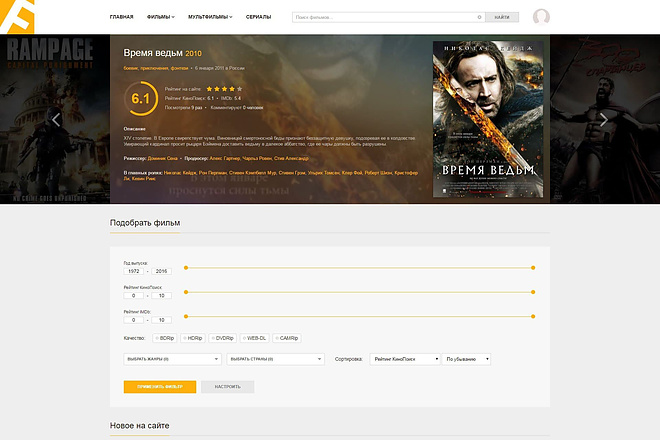Screen dimensions: 660x440
Task: Open the ВЫБРАТЬ СТРАНЫ dropdown
Action: coord(275,359)
